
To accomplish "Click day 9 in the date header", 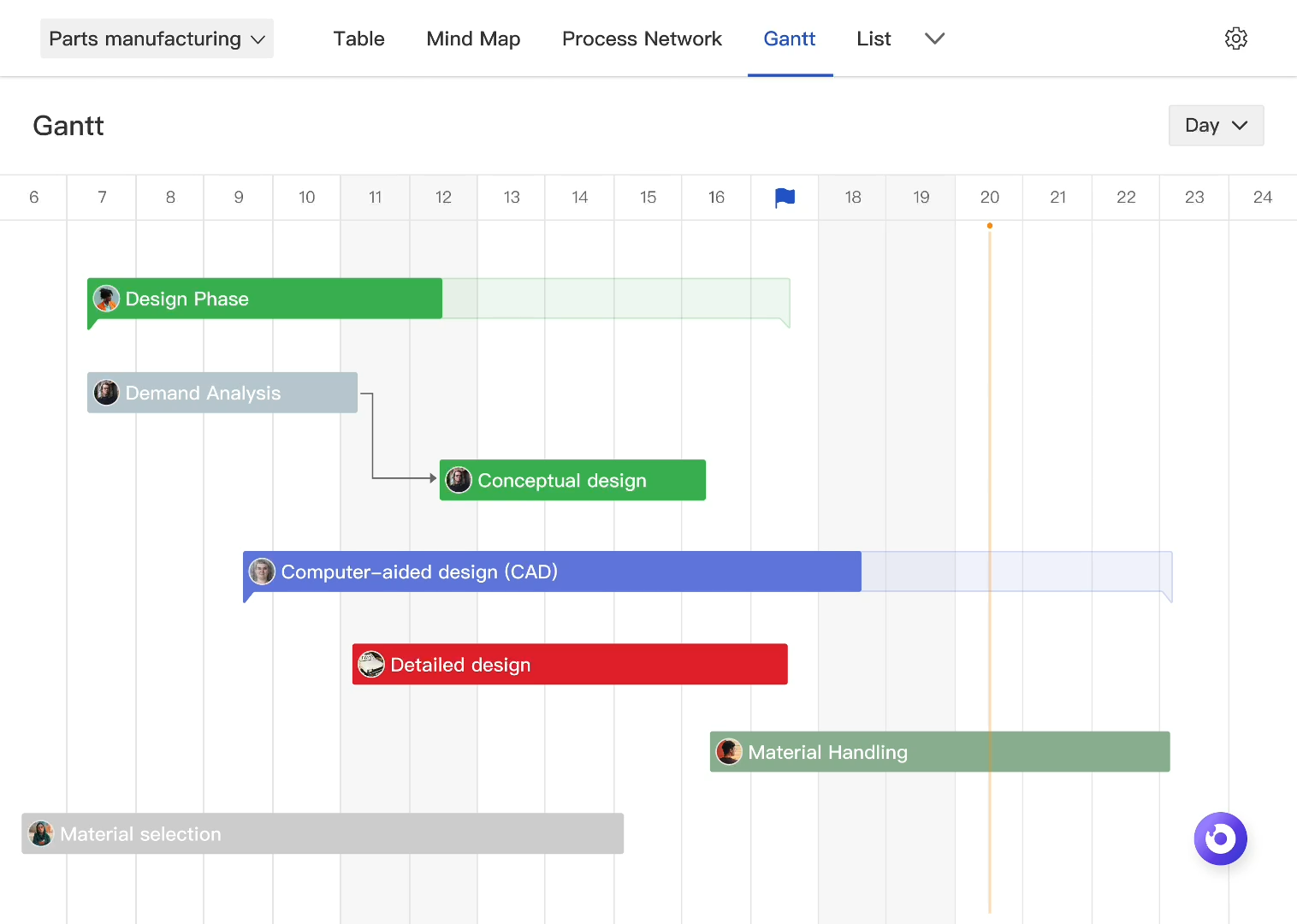I will coord(239,198).
